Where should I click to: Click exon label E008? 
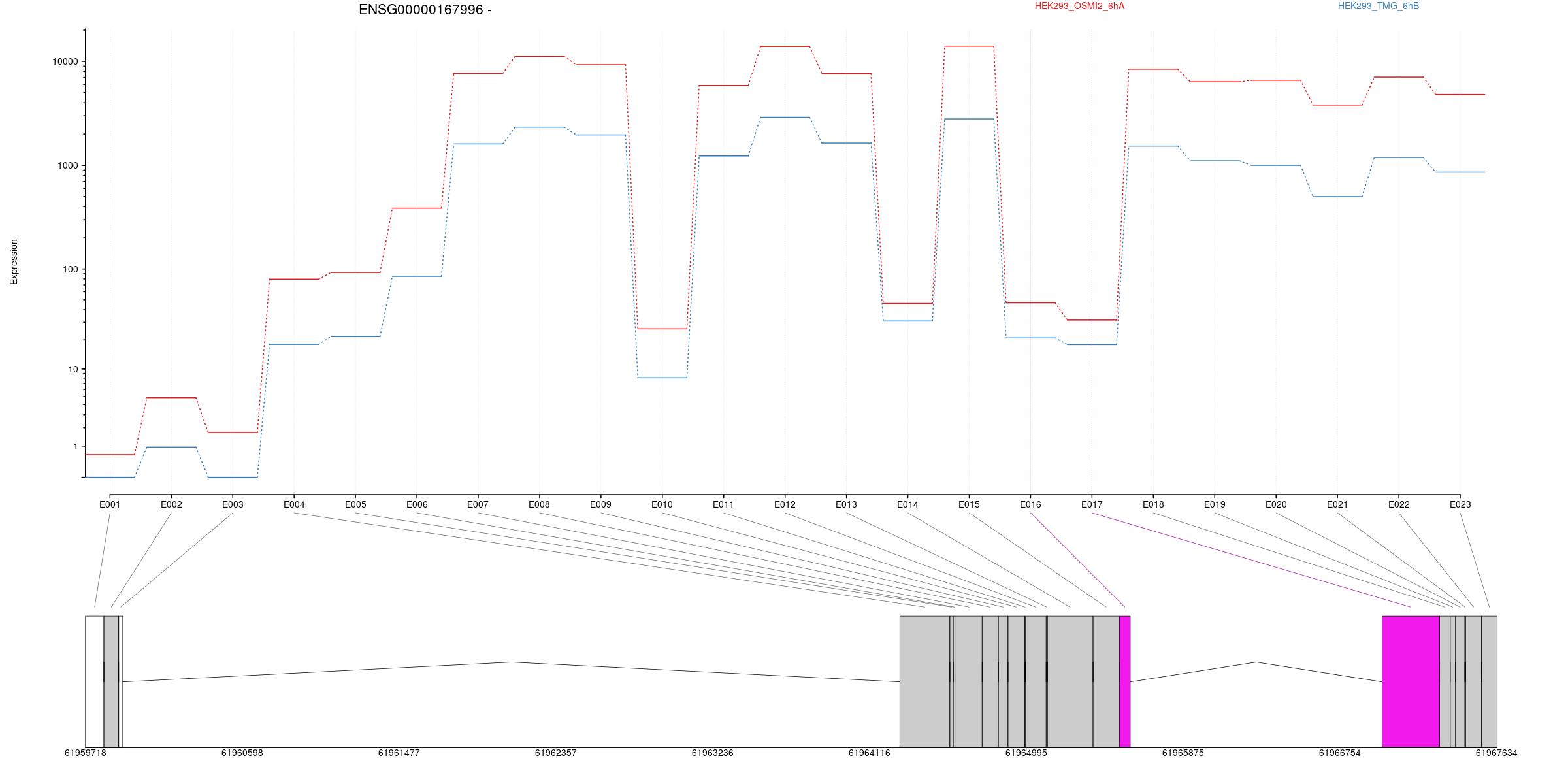pyautogui.click(x=539, y=504)
